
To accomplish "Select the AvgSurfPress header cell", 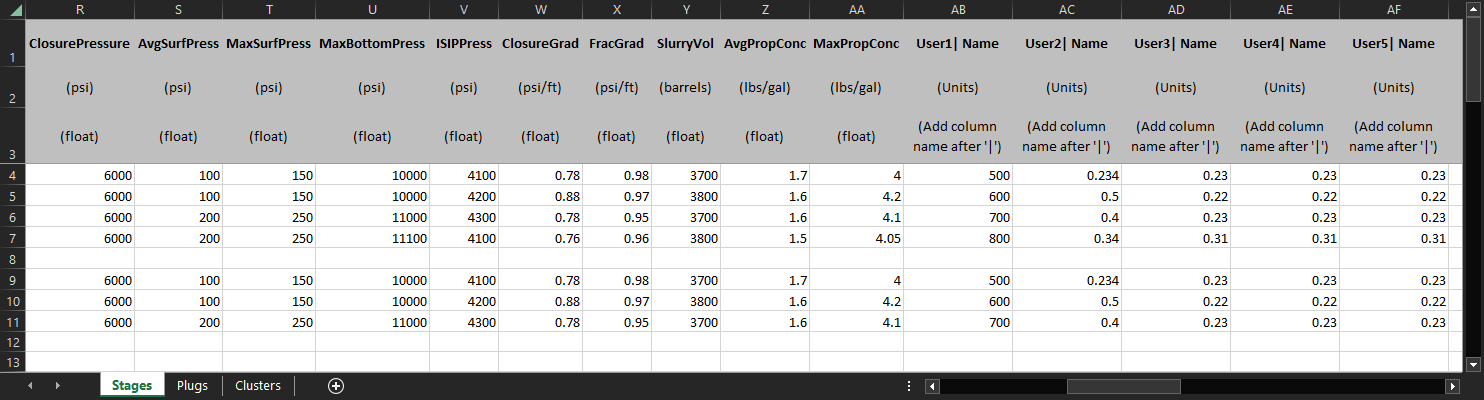I will pos(178,44).
